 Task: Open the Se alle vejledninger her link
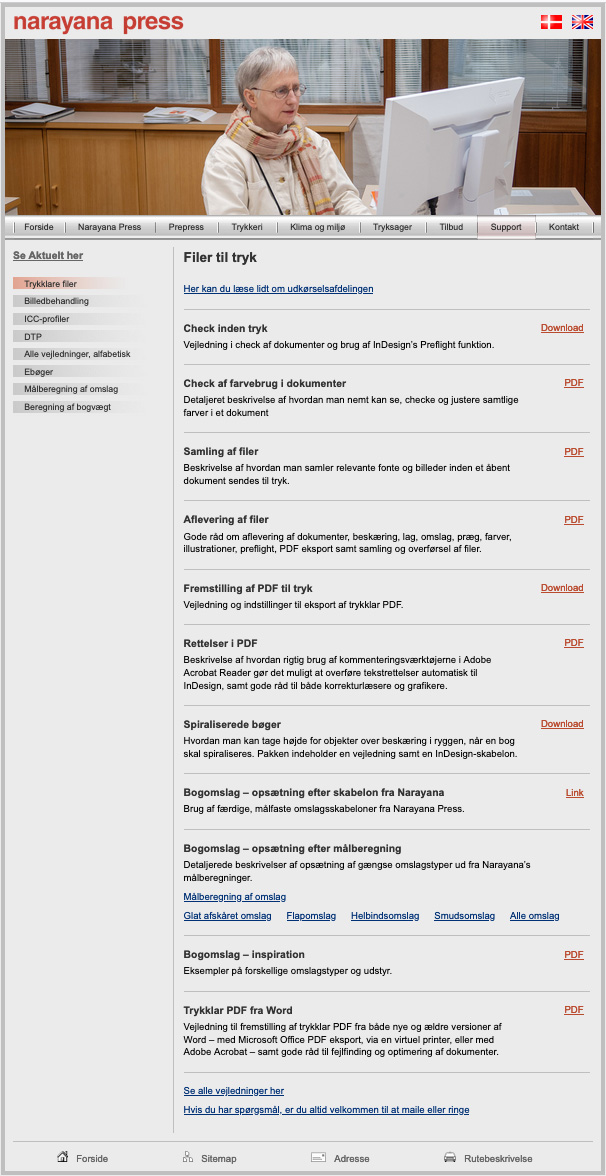(x=234, y=1091)
